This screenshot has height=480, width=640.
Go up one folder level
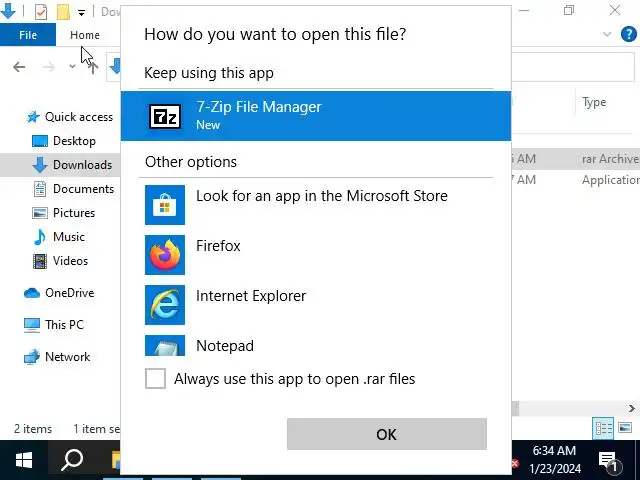tap(93, 67)
